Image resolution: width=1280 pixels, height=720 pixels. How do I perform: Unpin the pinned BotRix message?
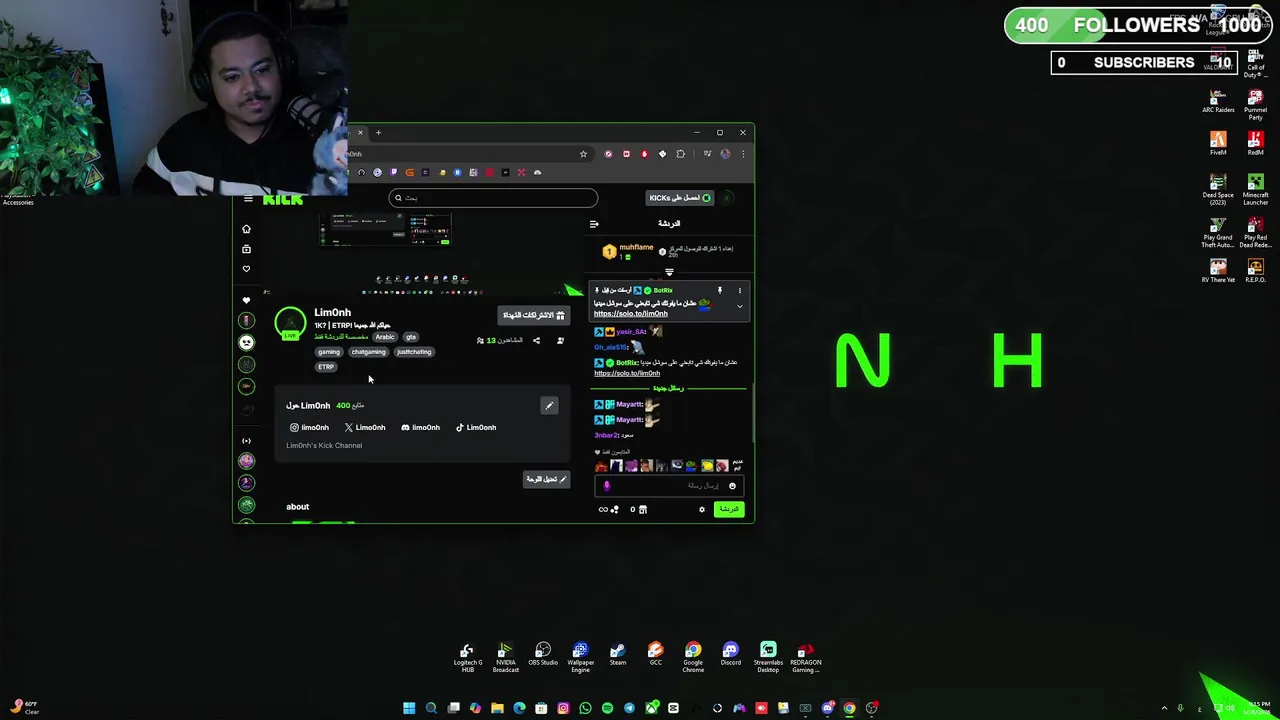719,291
